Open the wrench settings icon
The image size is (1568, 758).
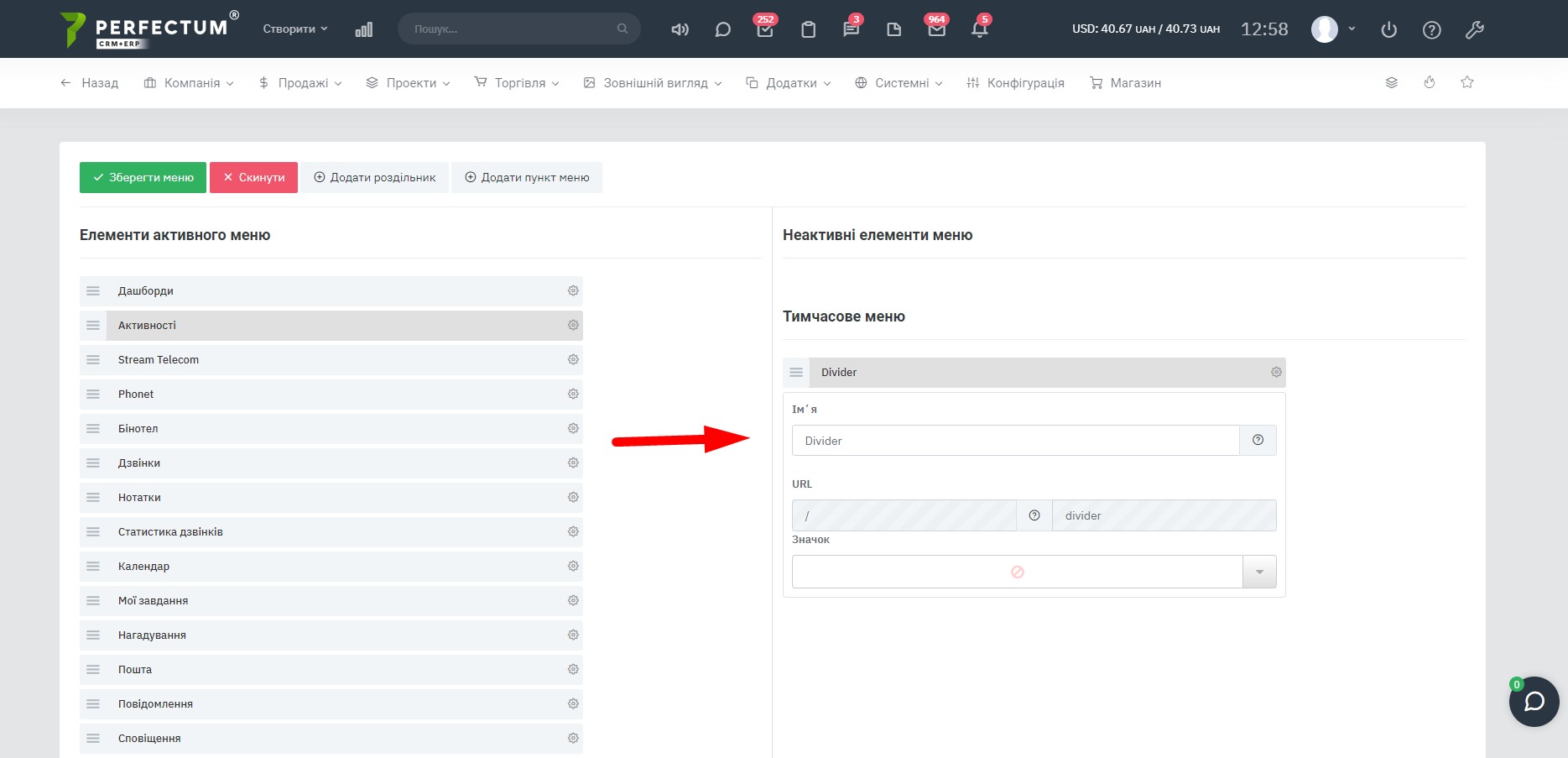[1474, 29]
